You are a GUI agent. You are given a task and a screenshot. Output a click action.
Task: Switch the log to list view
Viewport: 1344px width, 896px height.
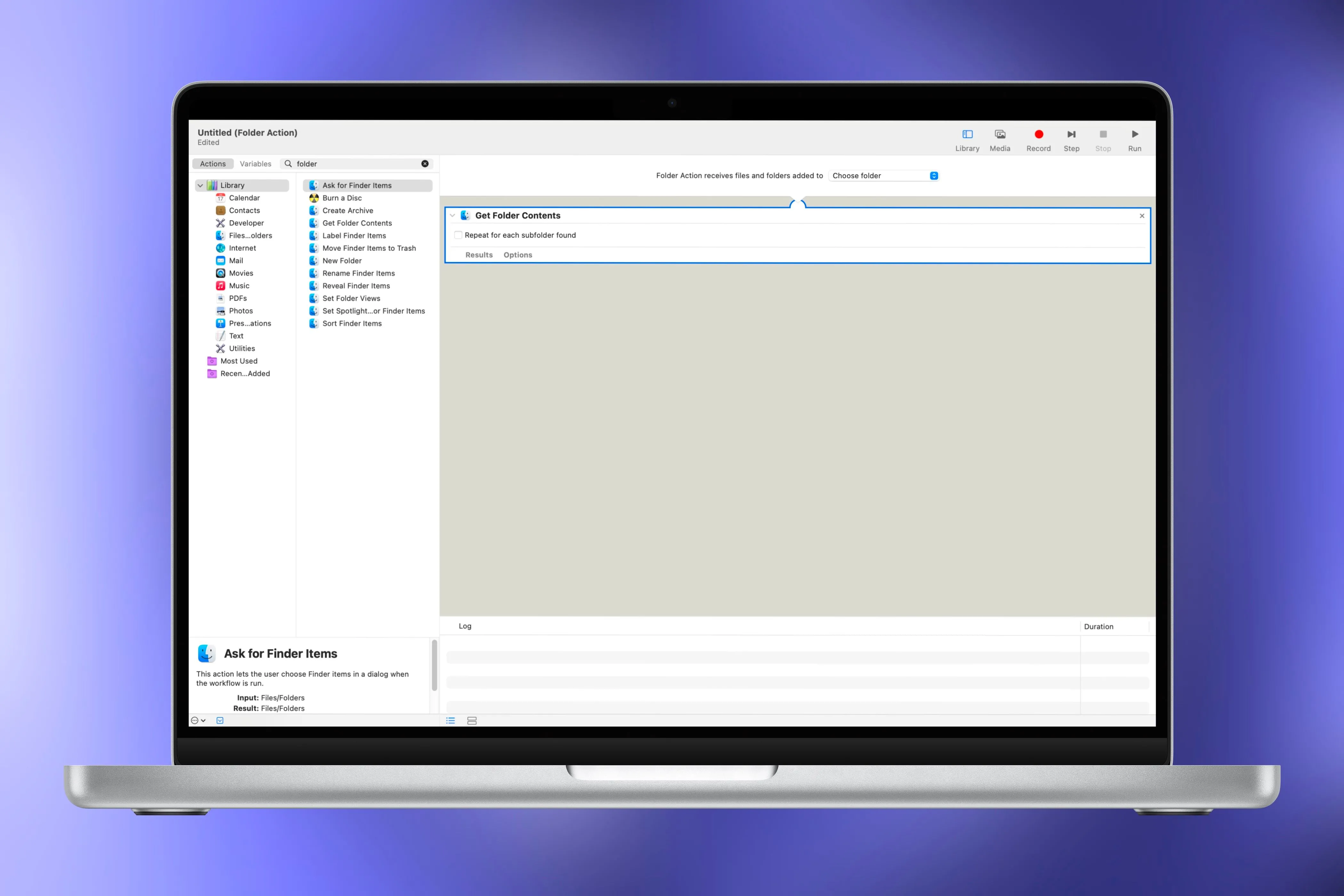click(x=450, y=721)
